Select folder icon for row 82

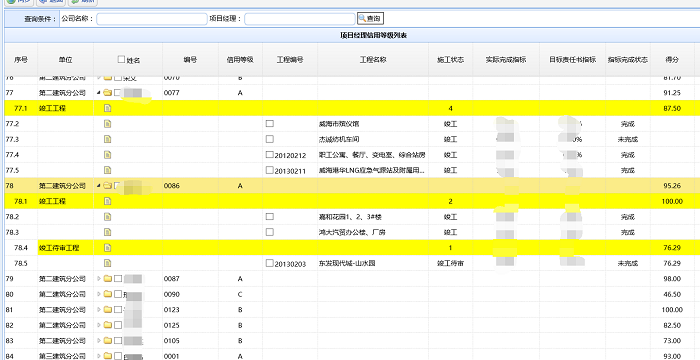(107, 325)
